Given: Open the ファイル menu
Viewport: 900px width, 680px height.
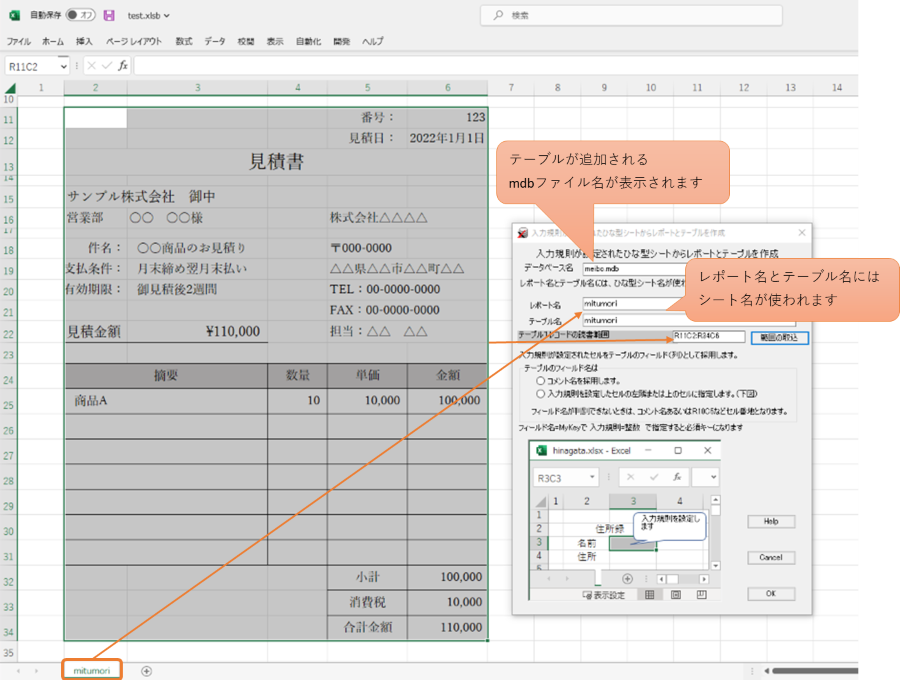Looking at the screenshot, I should coord(19,41).
